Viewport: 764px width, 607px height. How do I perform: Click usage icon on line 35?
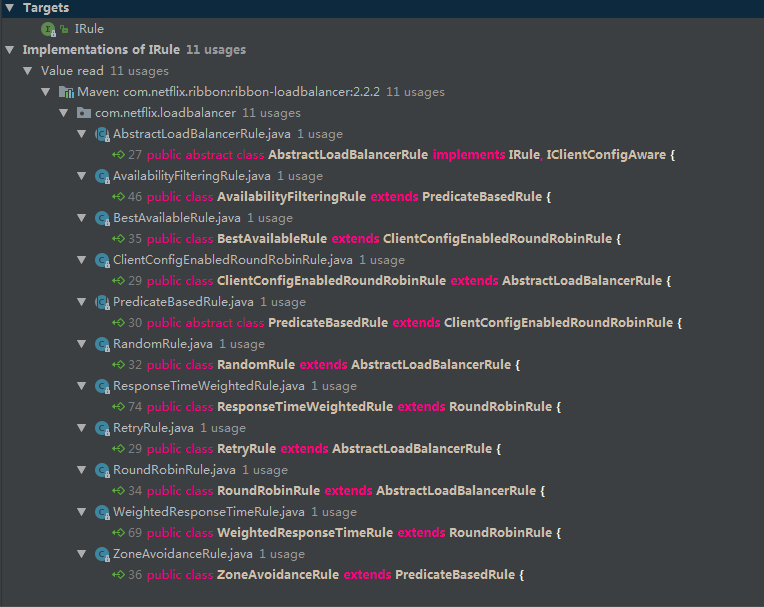[x=118, y=238]
